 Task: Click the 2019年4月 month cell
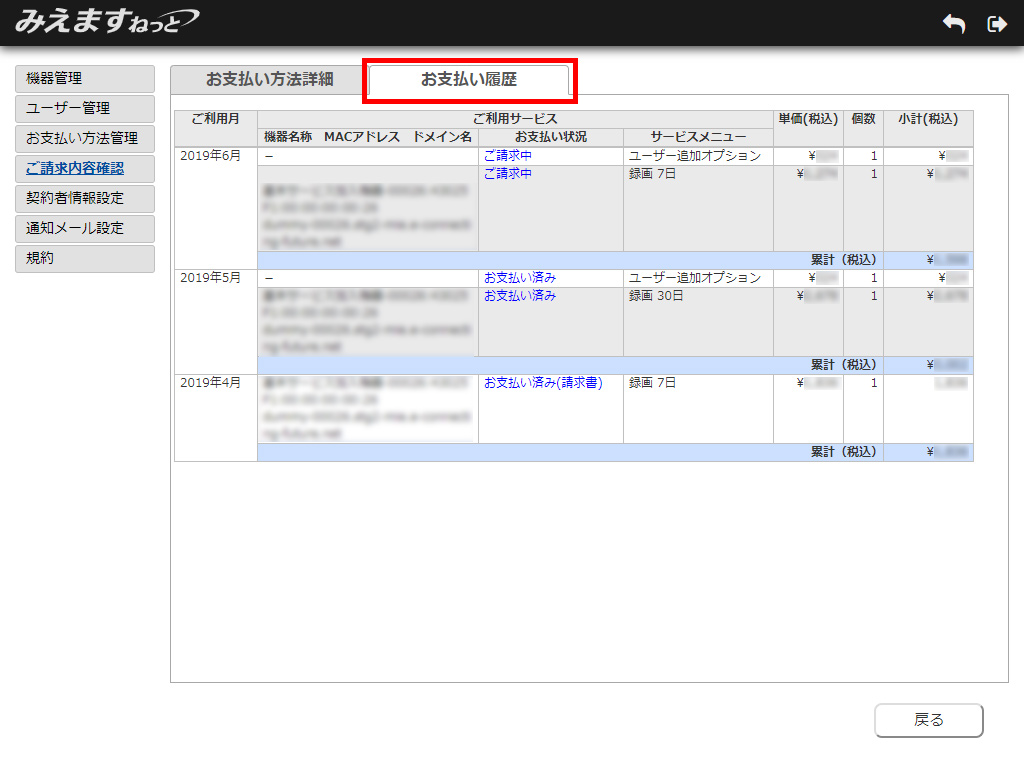pos(211,383)
